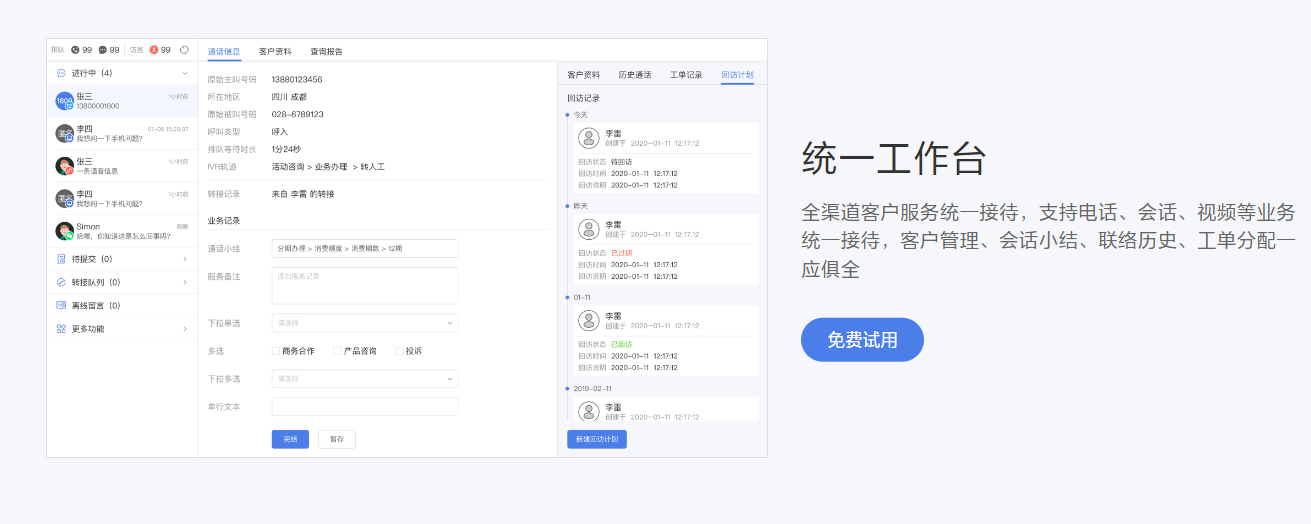Screen dimensions: 1311x524
Task: Collapse the 进行中 conversation list
Action: tap(184, 73)
